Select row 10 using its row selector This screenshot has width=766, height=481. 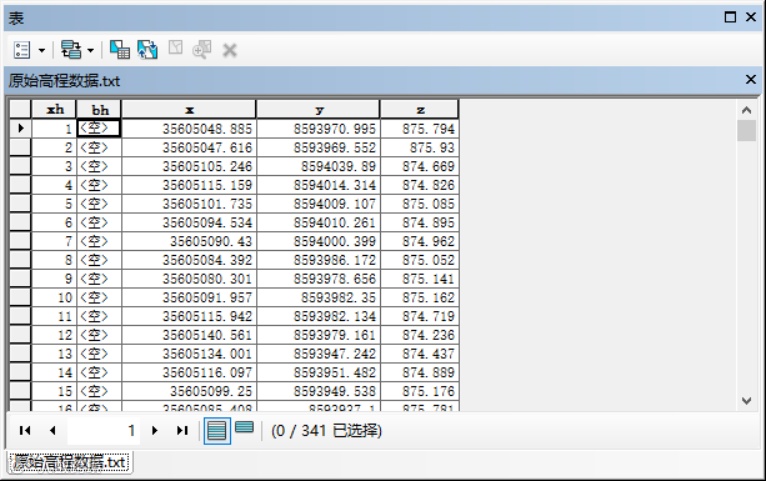(x=21, y=297)
